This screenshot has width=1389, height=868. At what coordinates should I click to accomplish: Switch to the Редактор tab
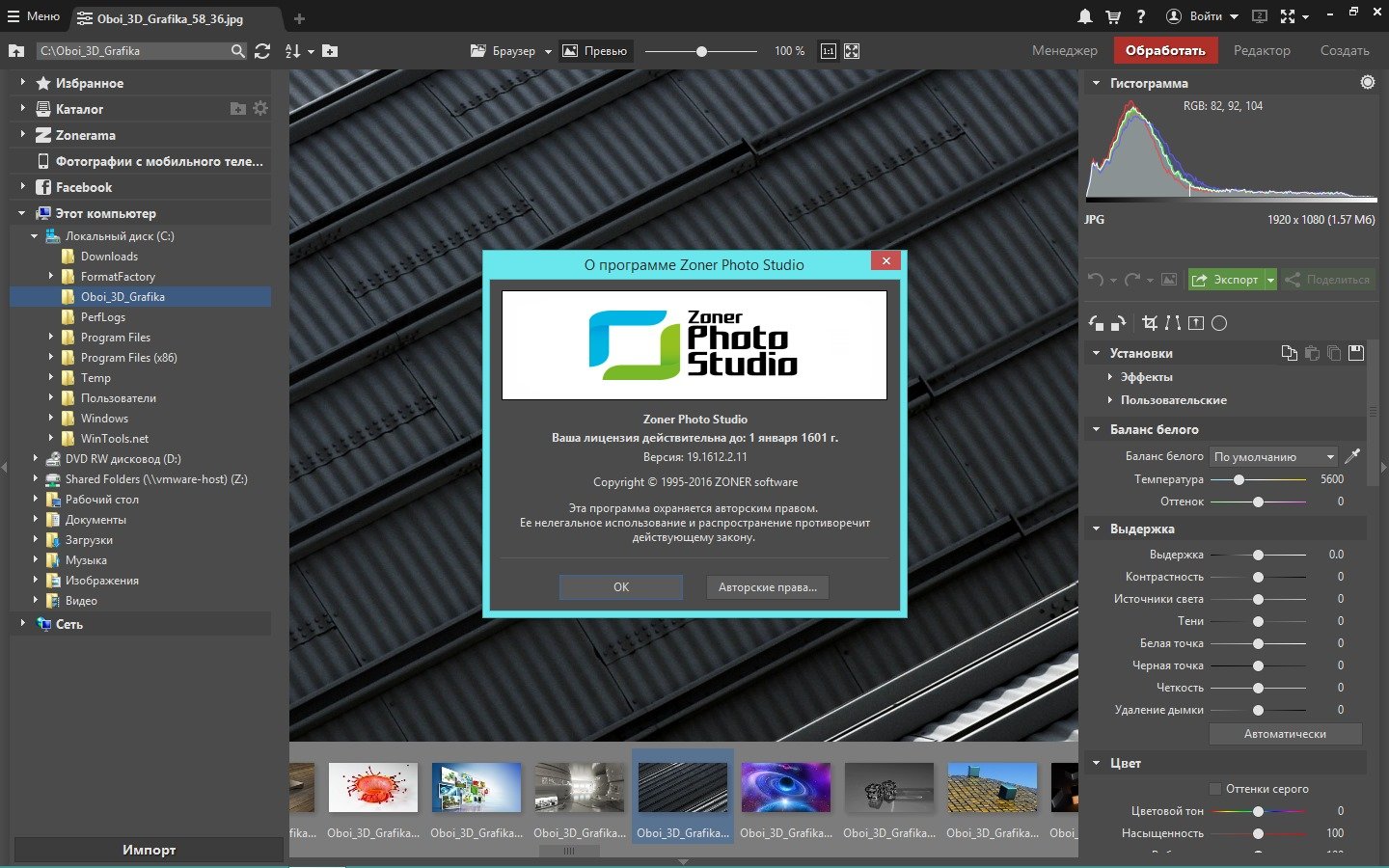(x=1261, y=50)
